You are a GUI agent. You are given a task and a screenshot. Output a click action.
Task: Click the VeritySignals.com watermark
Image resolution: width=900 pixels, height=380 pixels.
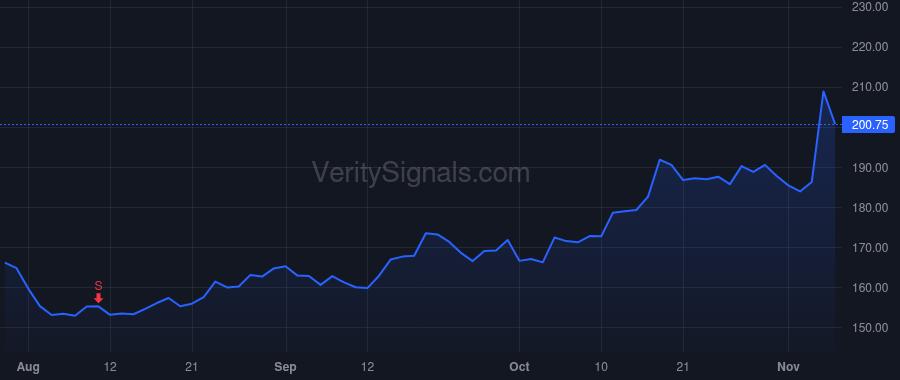pyautogui.click(x=421, y=172)
